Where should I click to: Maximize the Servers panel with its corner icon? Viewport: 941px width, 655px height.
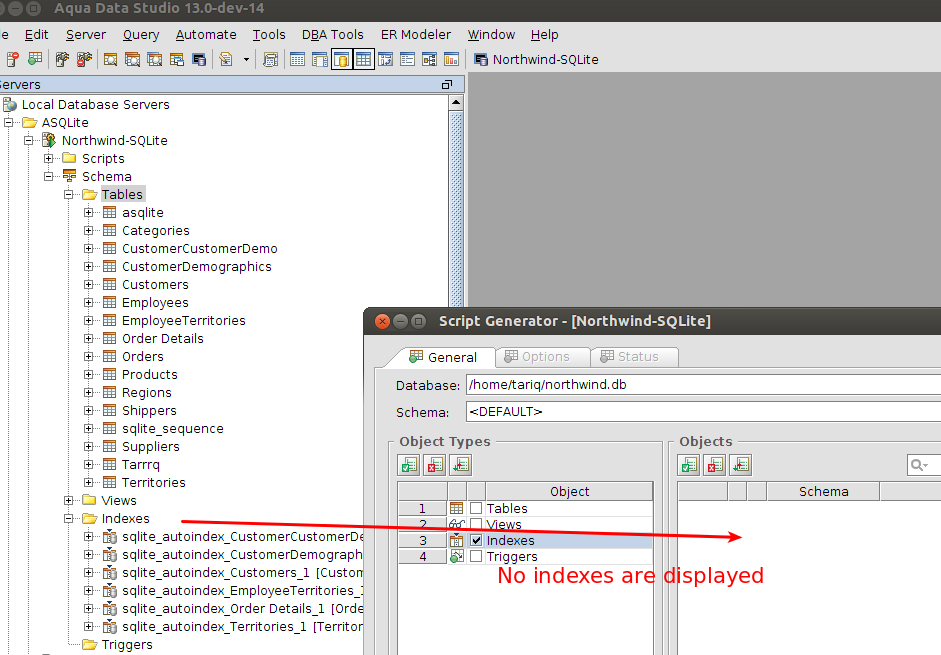446,85
